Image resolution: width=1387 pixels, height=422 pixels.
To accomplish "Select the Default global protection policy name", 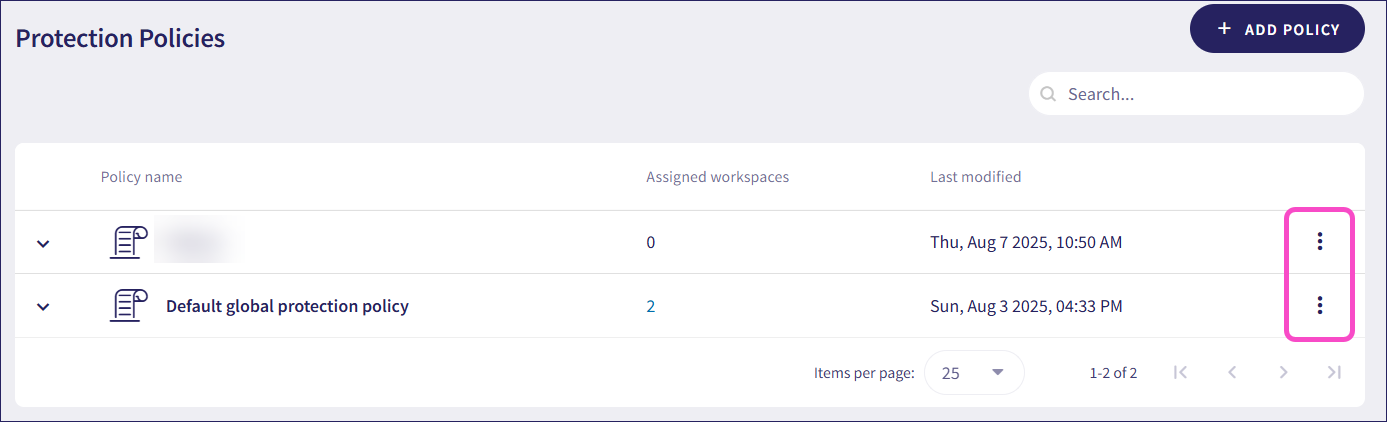I will 287,306.
